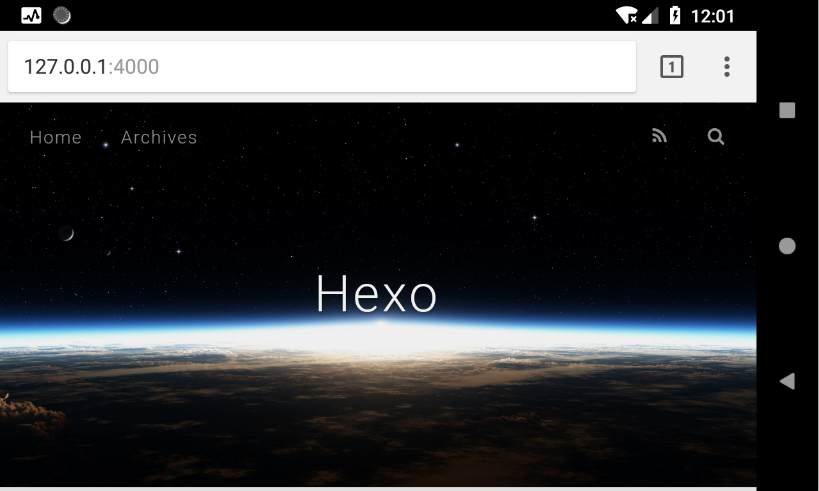Open the browser tab switcher button
Screen dimensions: 819x491
click(x=672, y=67)
